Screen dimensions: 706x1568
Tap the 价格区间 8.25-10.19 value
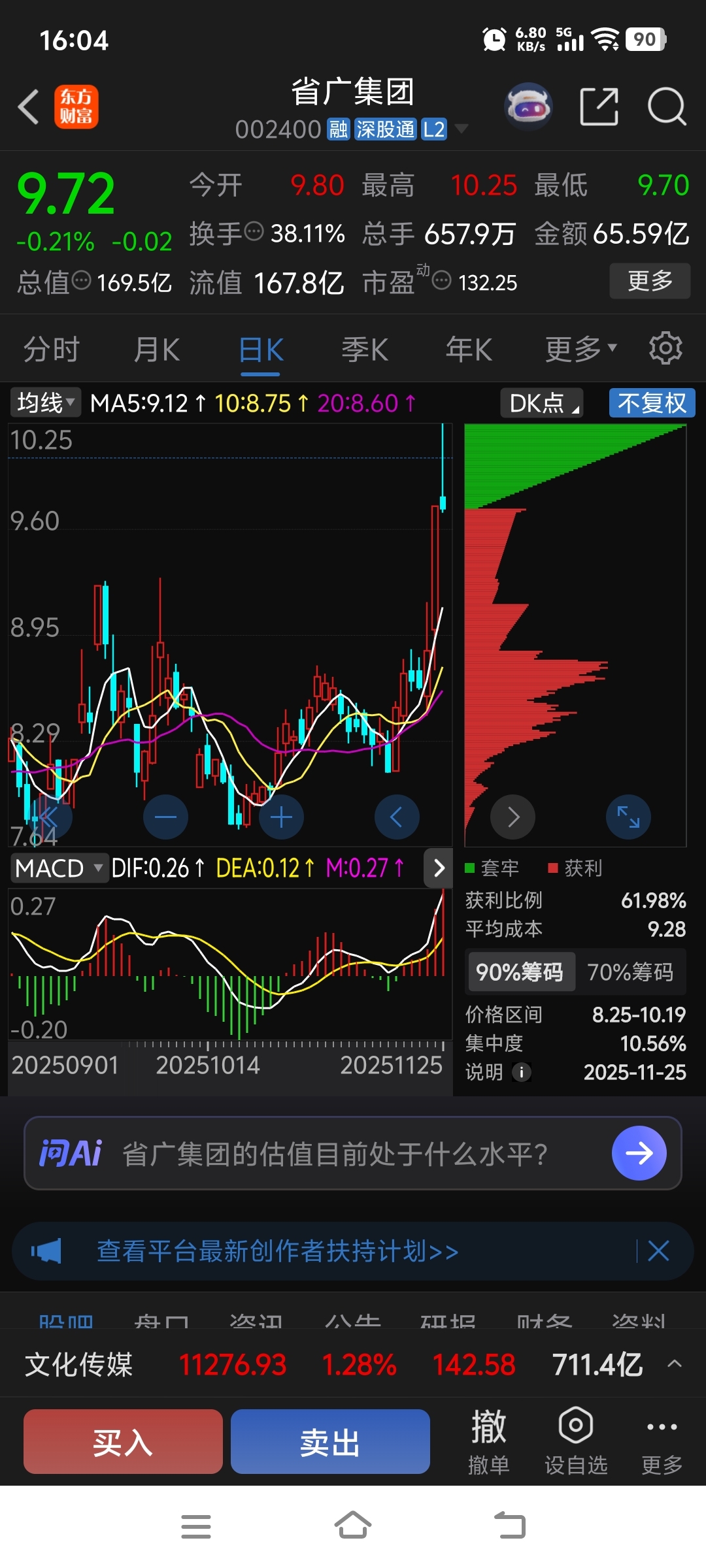pyautogui.click(x=639, y=1015)
